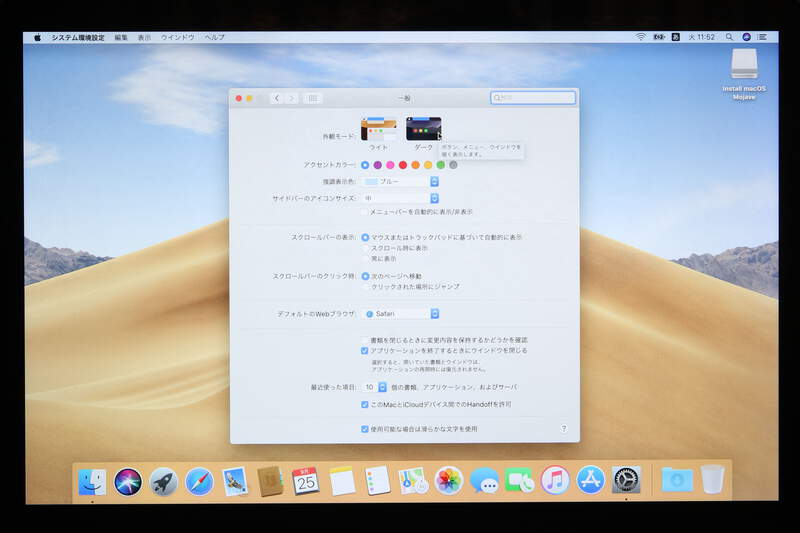Open Launchpad rocket icon in Dock

[x=164, y=481]
